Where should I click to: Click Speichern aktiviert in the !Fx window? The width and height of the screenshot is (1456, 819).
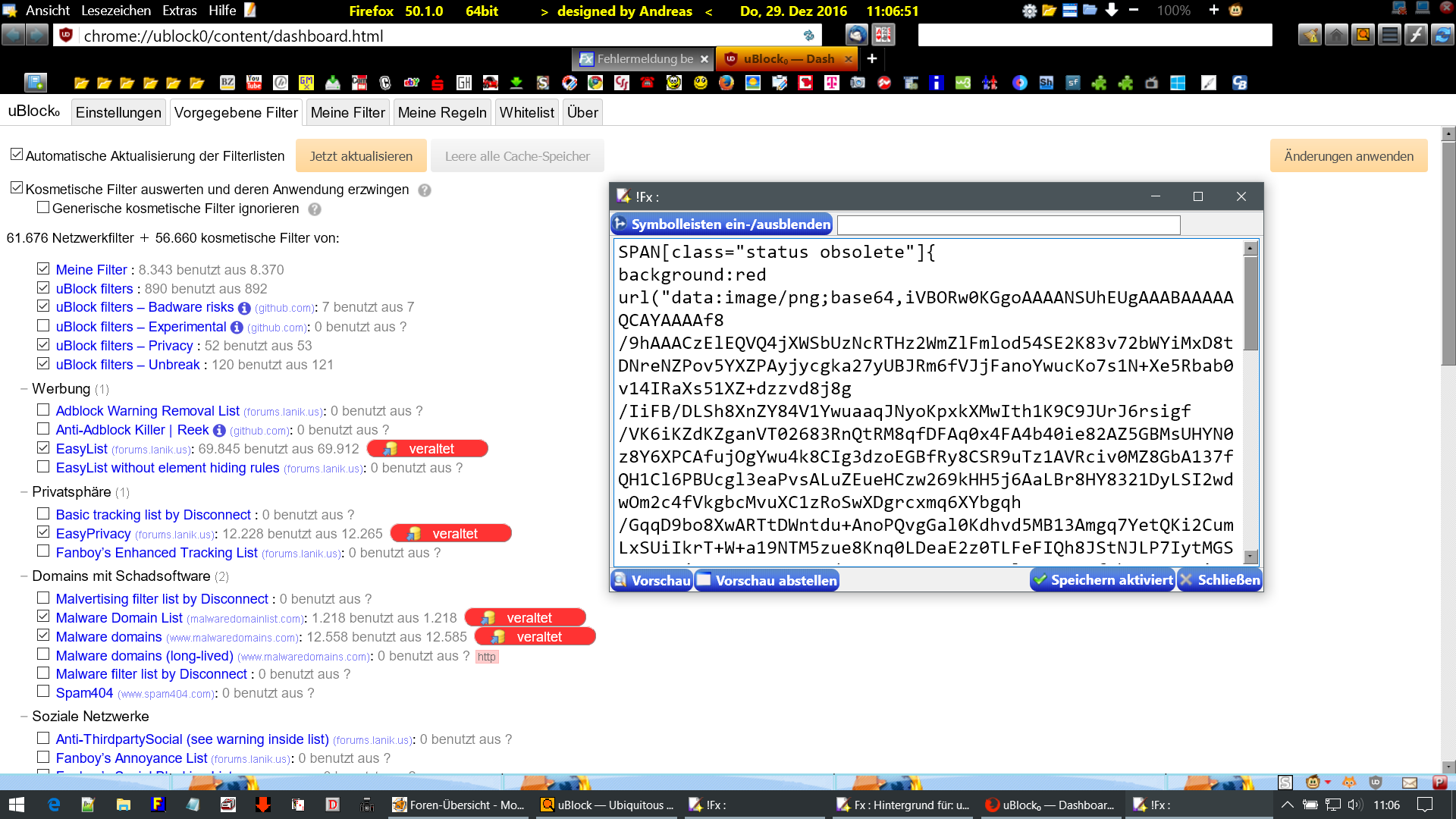[1103, 580]
